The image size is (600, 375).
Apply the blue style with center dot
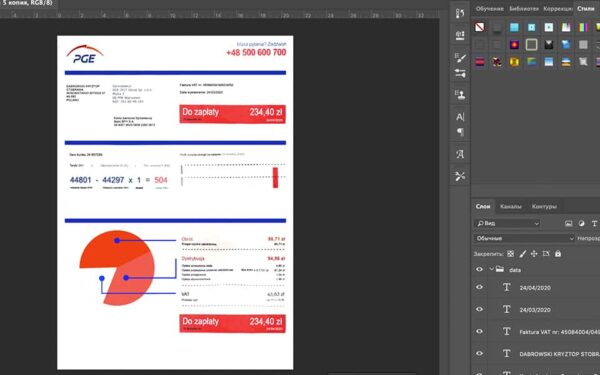[x=531, y=27]
